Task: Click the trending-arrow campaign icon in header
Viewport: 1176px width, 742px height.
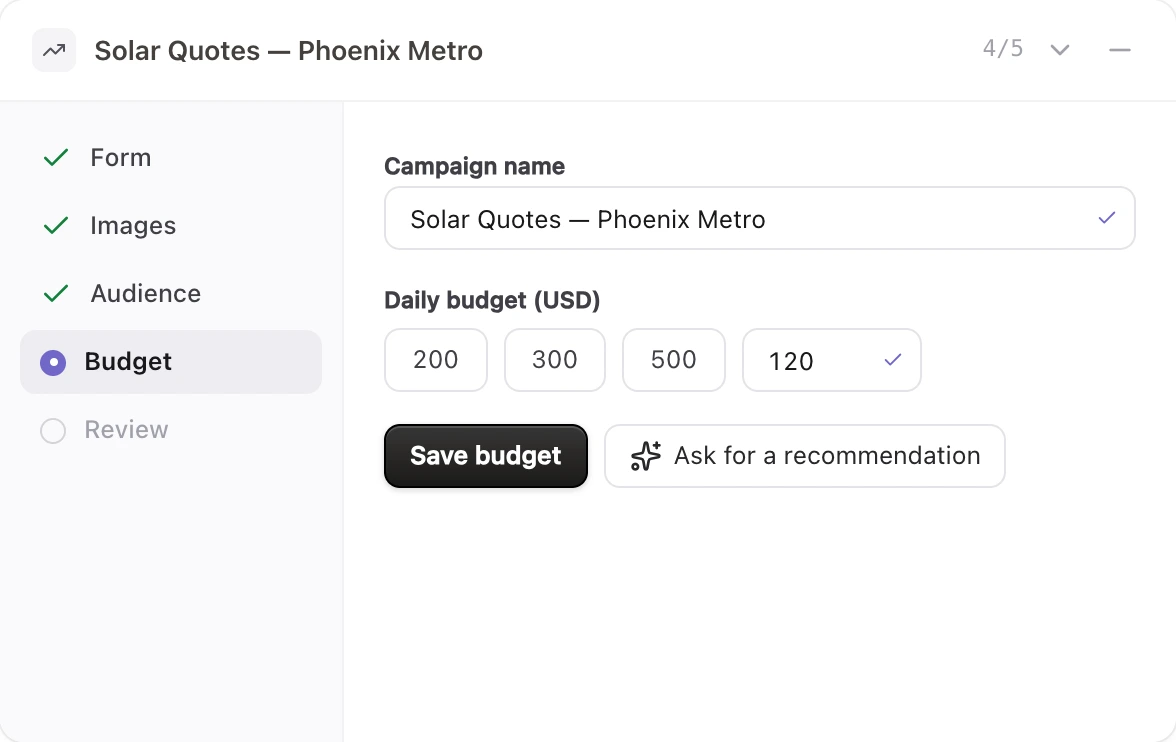Action: coord(54,50)
